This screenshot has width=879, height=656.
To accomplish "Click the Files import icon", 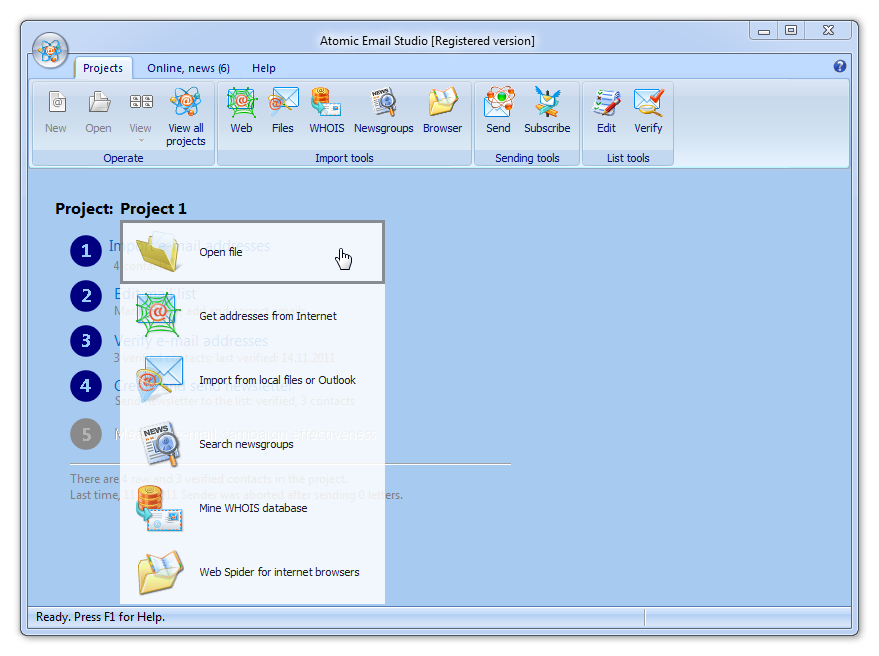I will point(283,110).
